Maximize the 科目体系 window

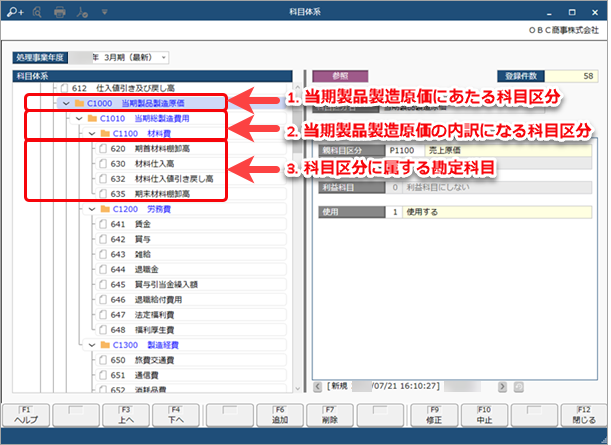click(x=572, y=12)
